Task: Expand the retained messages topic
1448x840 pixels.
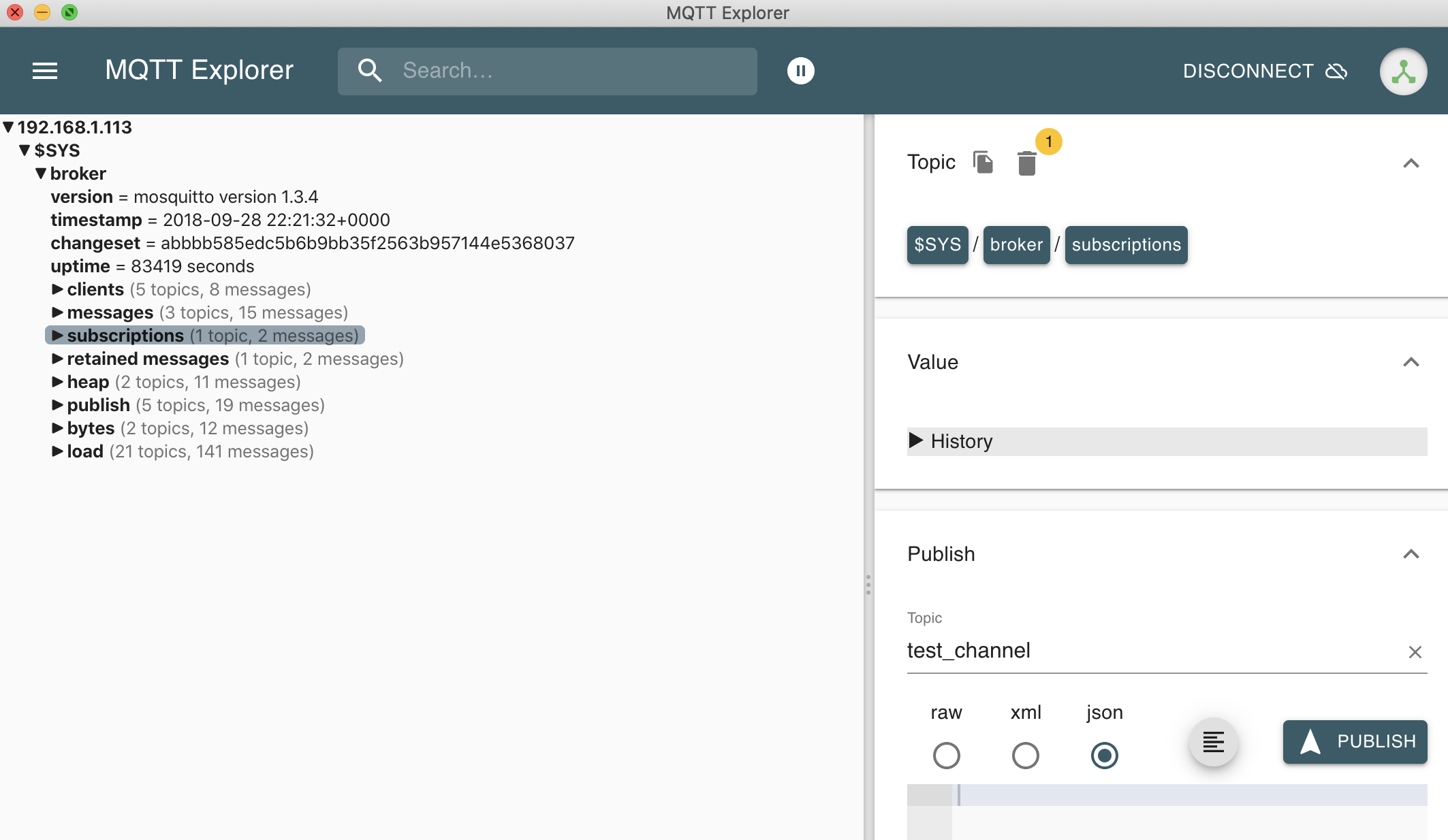Action: coord(57,359)
